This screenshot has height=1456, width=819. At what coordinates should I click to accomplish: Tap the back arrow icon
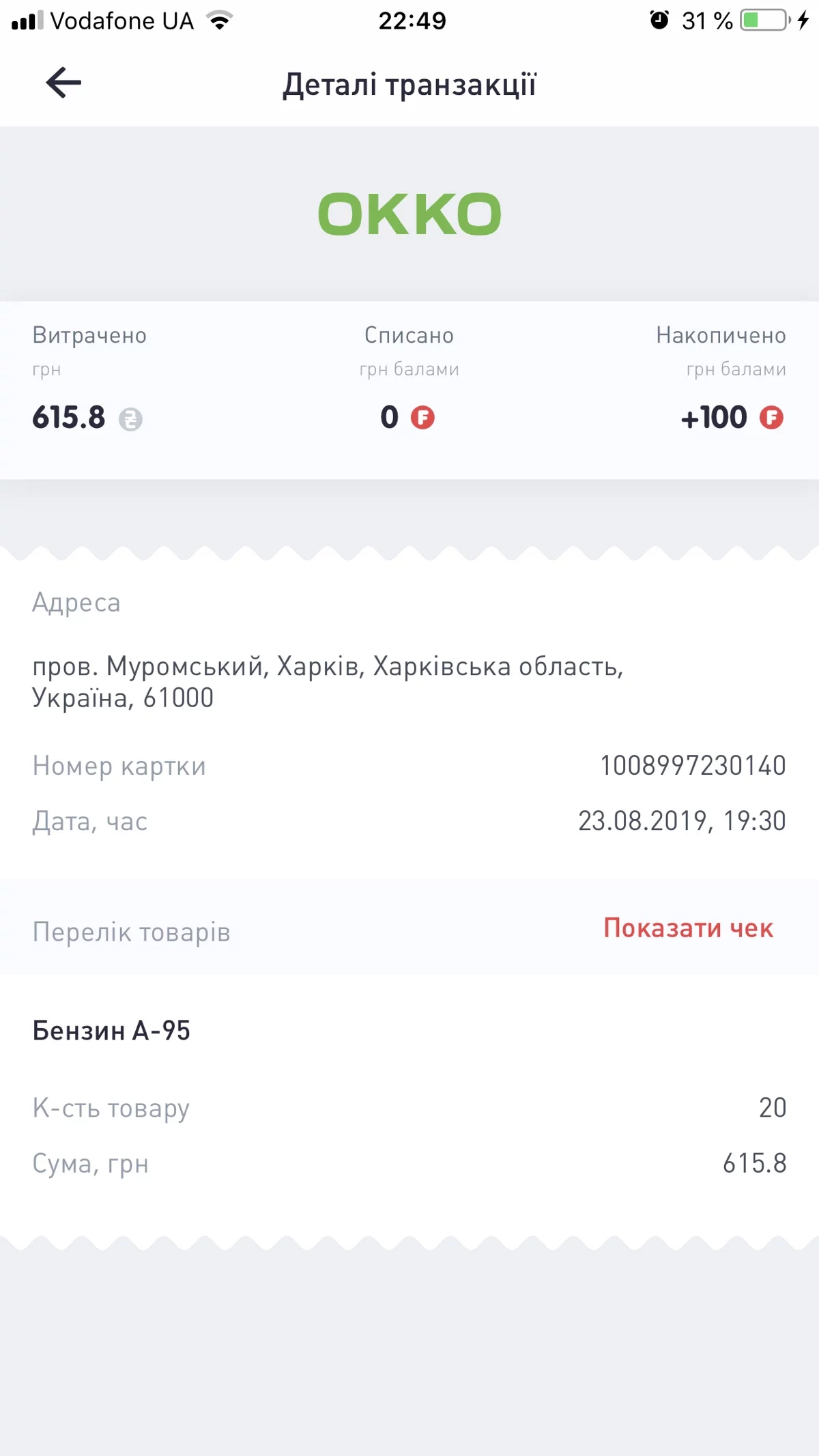[x=63, y=83]
